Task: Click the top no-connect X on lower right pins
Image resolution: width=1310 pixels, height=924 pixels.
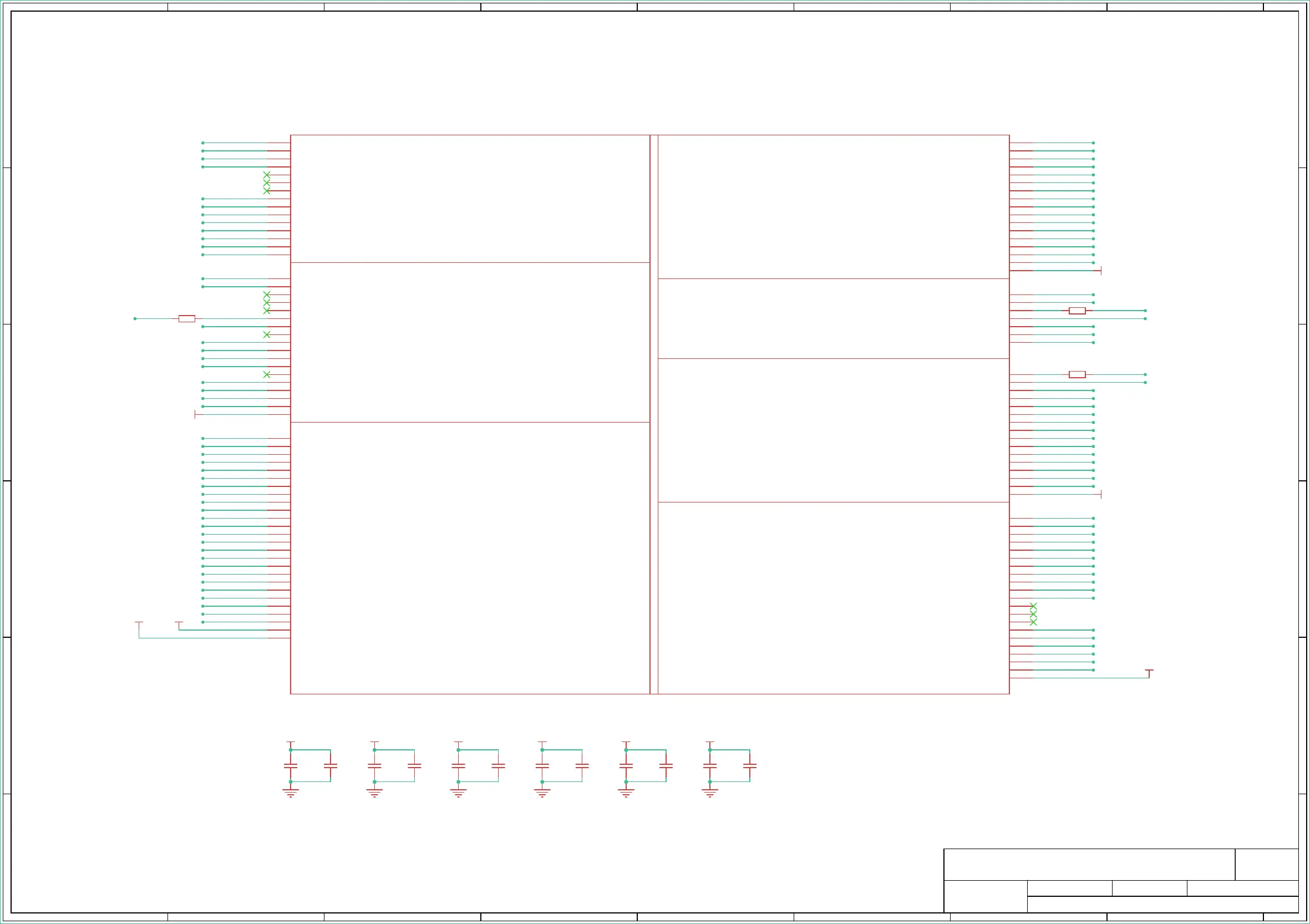Action: [x=1033, y=606]
